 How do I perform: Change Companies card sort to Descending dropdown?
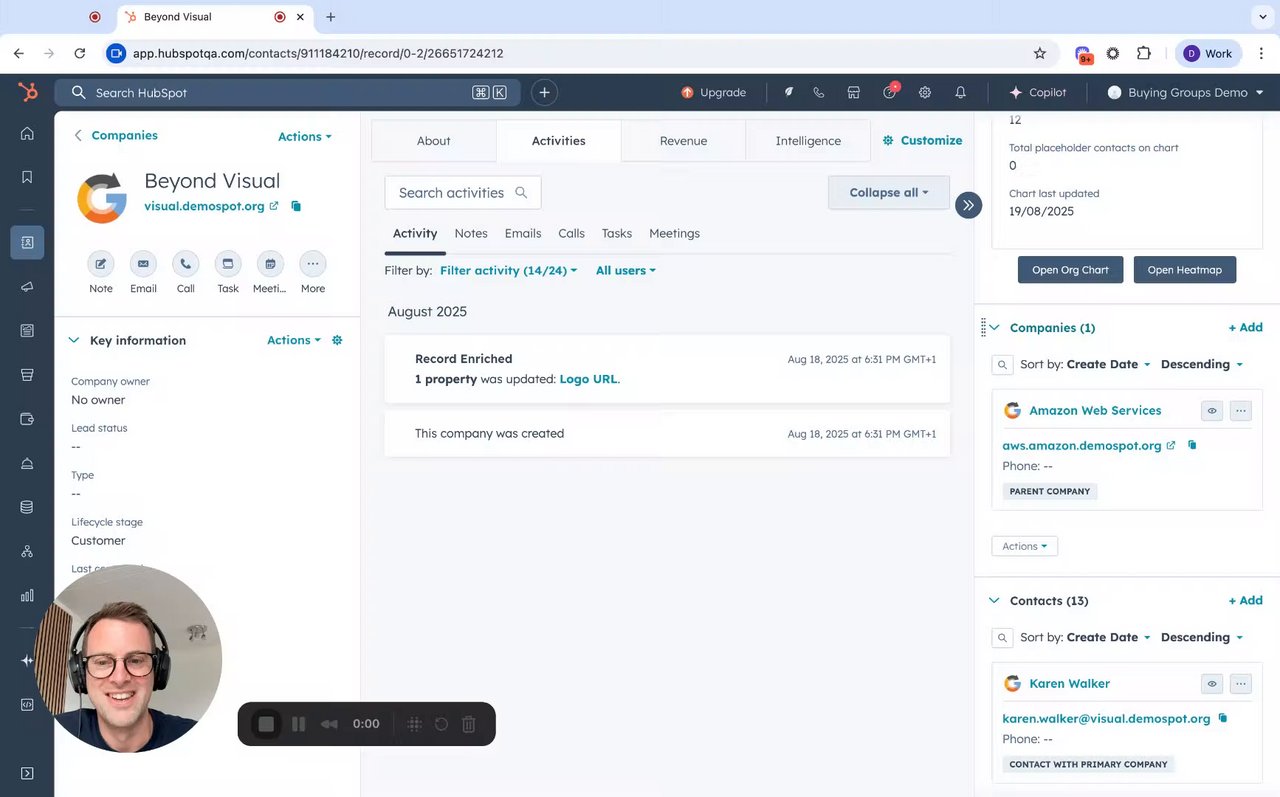point(1202,364)
